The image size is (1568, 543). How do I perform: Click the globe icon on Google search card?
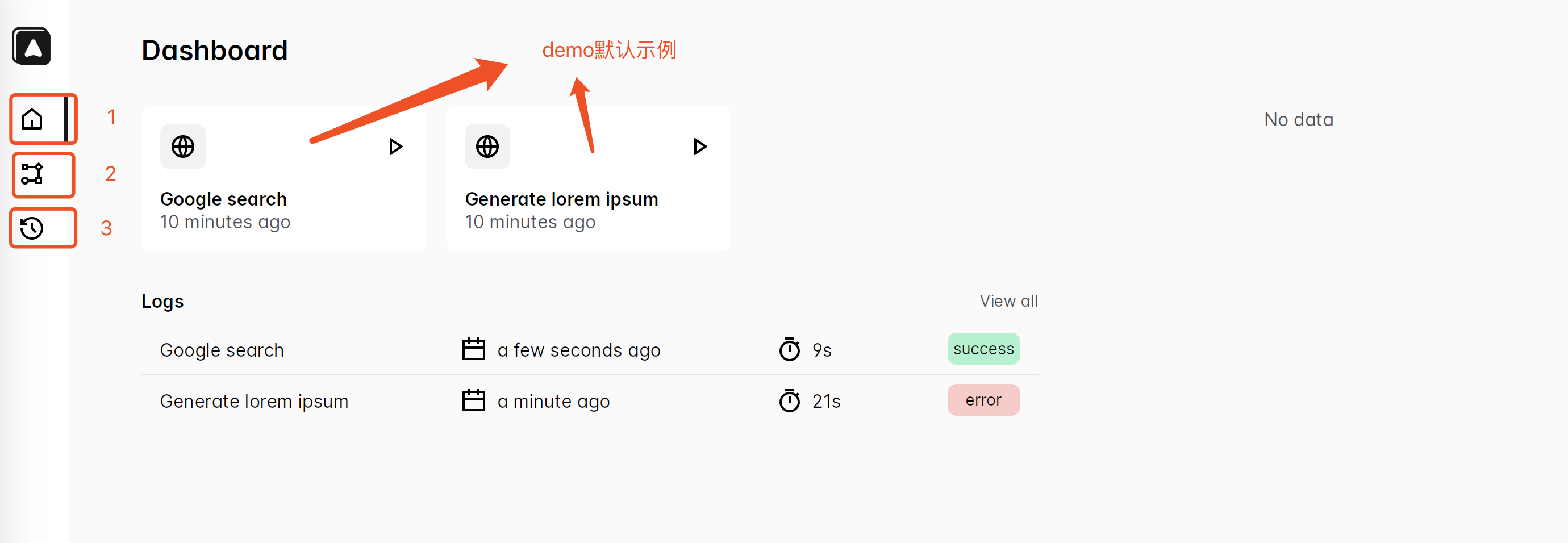click(x=182, y=147)
